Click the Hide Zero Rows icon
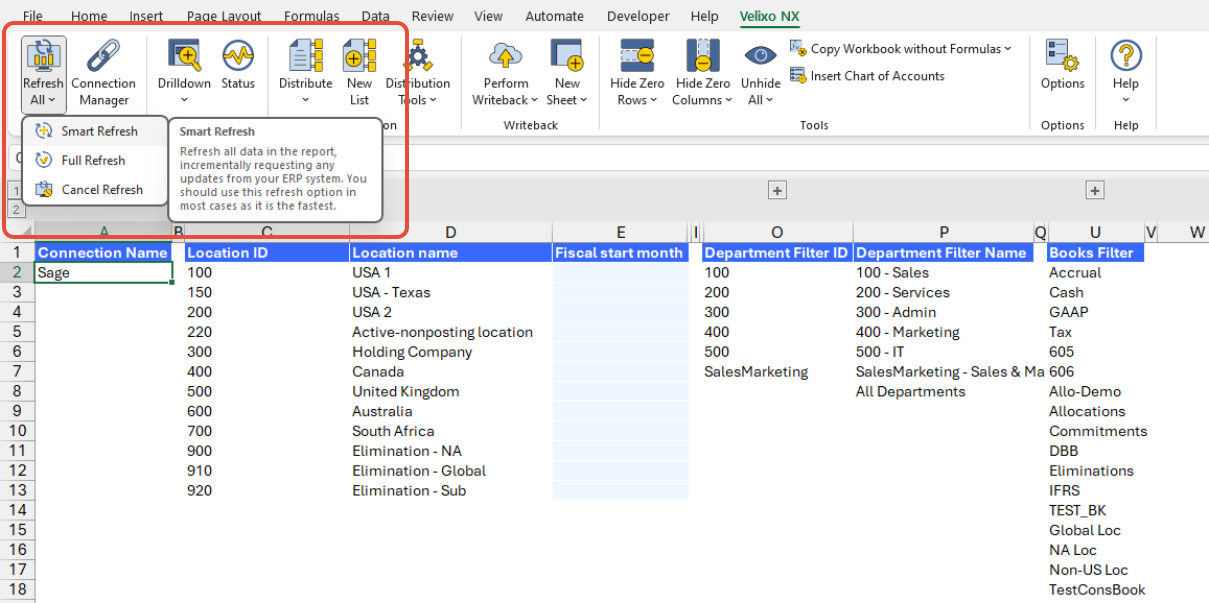This screenshot has height=603, width=1209. (x=637, y=55)
